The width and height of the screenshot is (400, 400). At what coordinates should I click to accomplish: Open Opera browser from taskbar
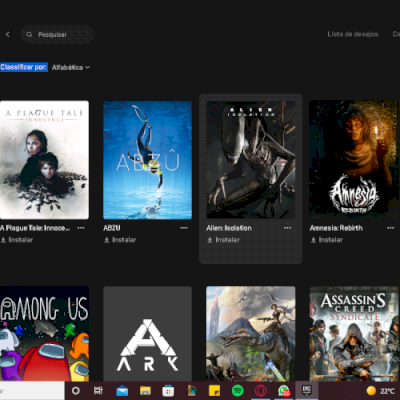point(261,391)
